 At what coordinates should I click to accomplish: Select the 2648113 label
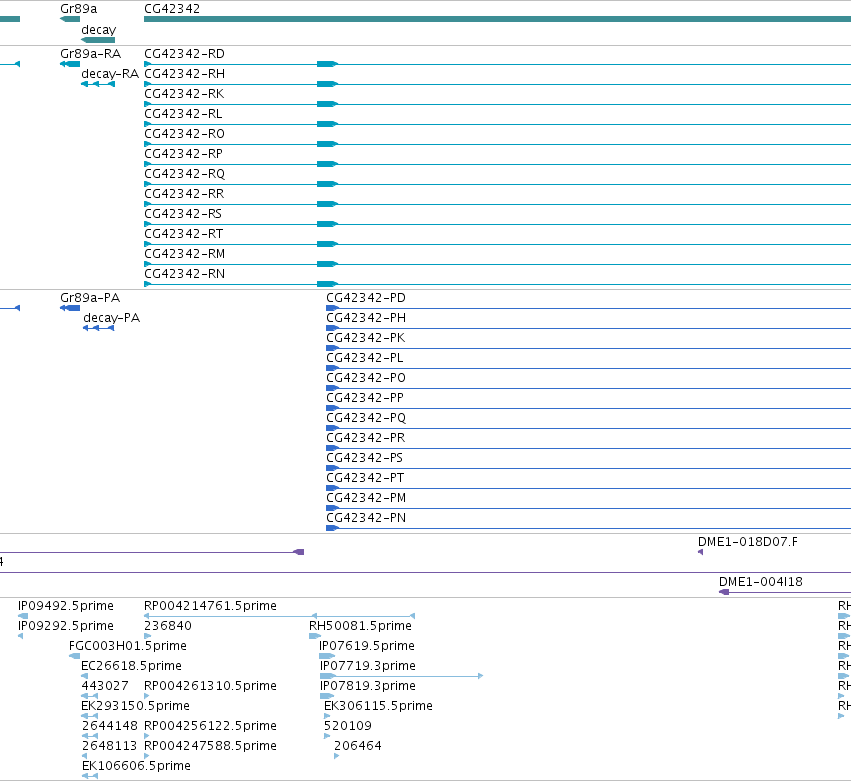110,746
